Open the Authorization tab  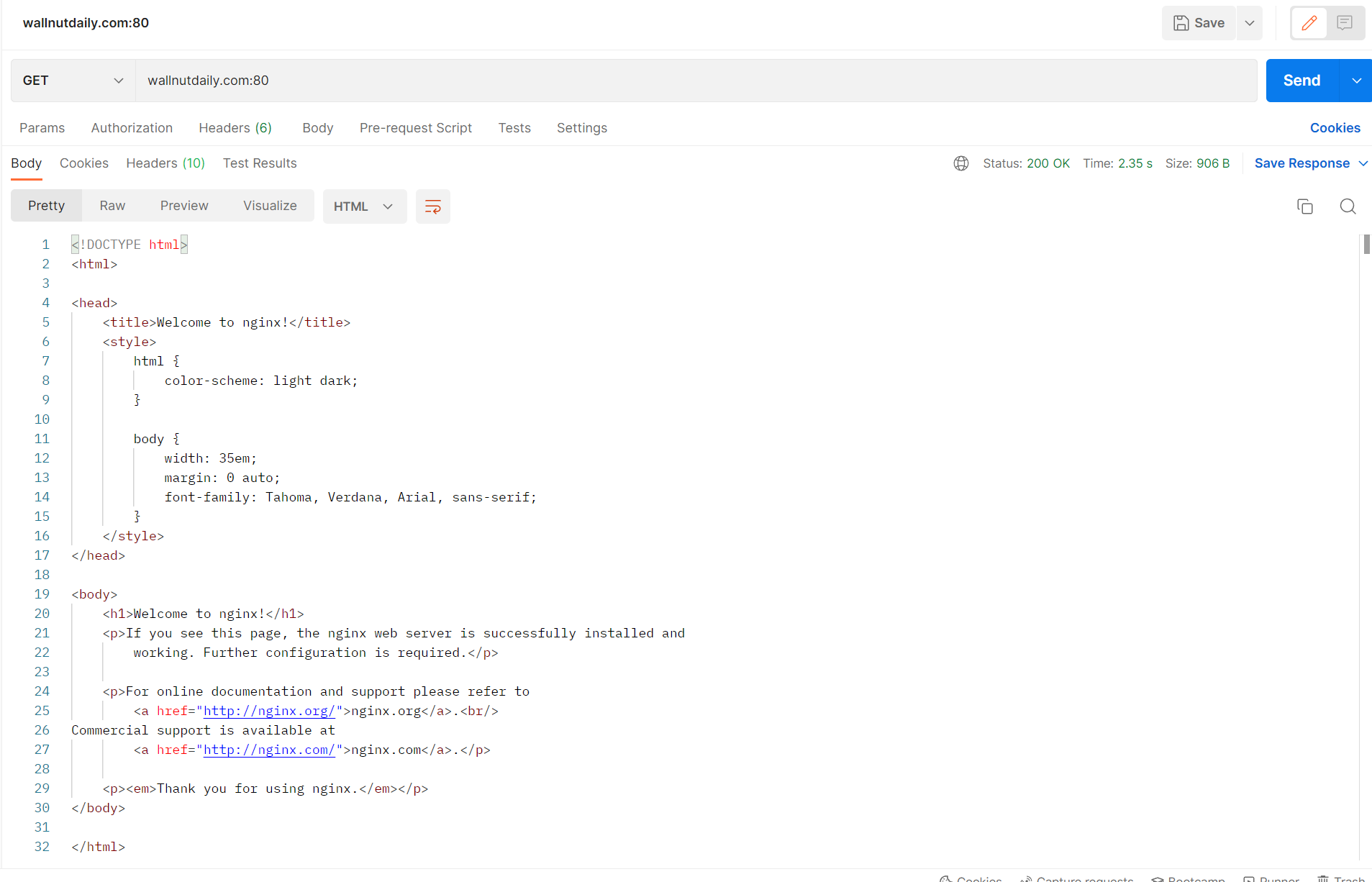coord(132,128)
